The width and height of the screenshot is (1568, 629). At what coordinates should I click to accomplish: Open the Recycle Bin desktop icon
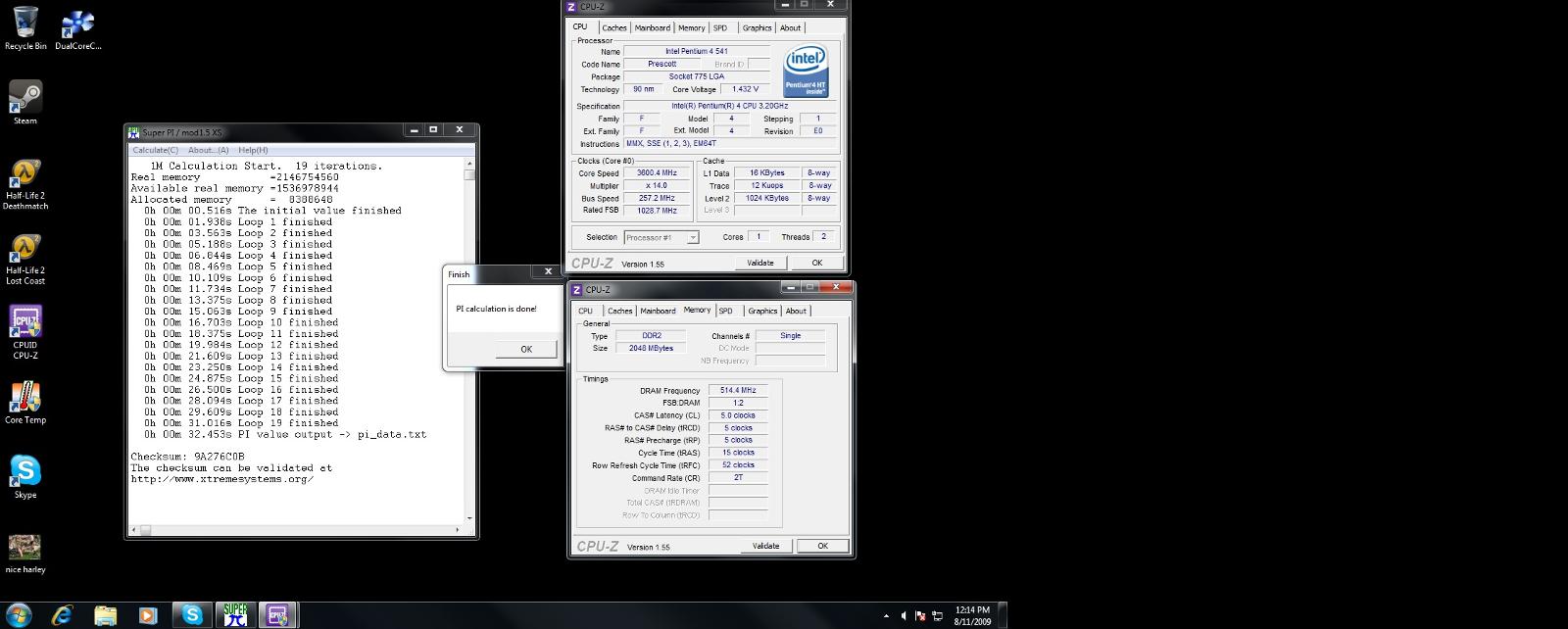coord(25,28)
